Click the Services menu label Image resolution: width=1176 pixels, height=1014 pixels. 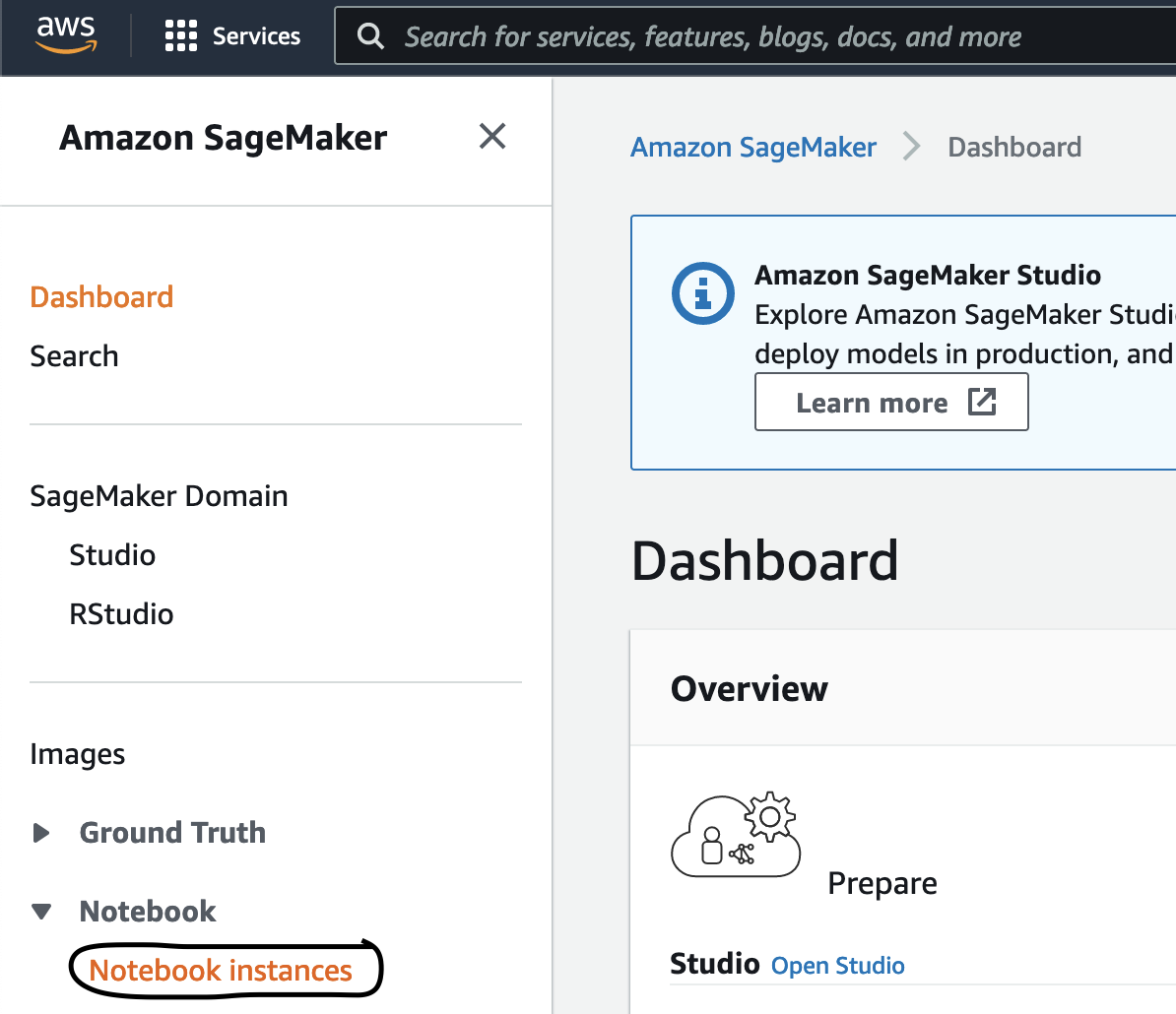(x=256, y=36)
